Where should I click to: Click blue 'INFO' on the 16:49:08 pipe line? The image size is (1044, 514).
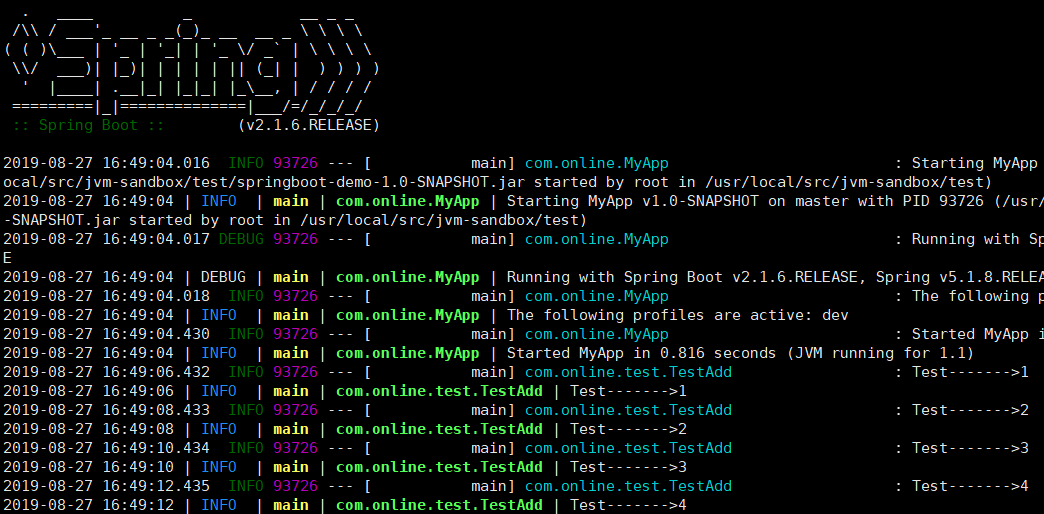coord(218,429)
